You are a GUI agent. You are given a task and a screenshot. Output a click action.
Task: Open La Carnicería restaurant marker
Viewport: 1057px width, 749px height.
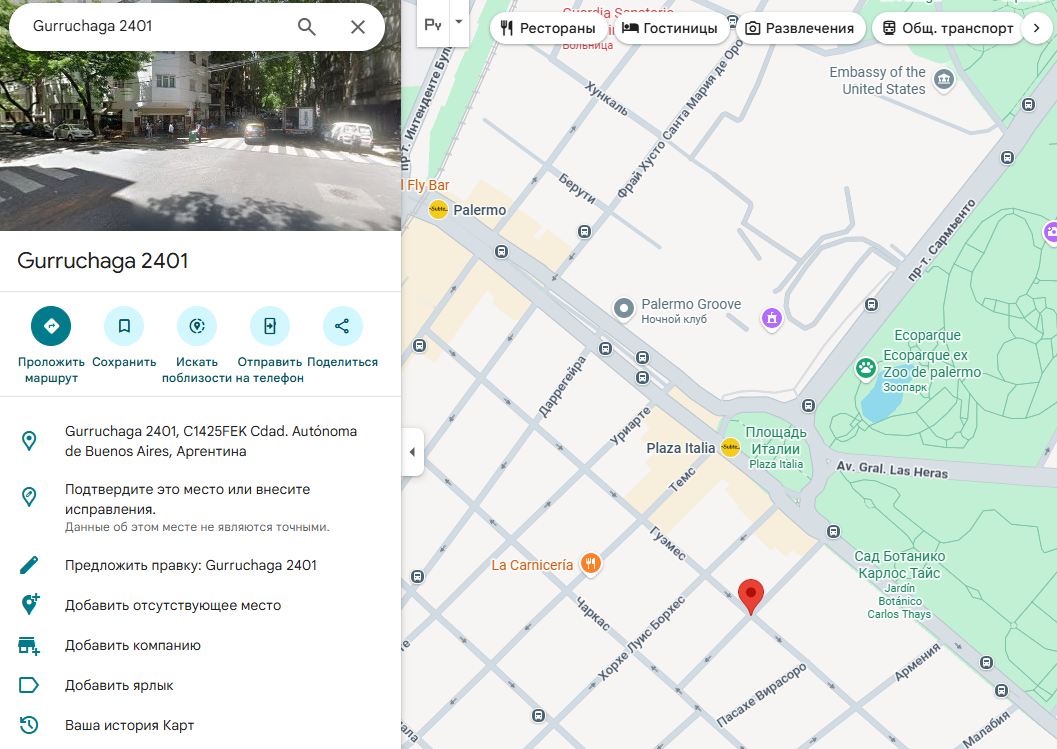(592, 565)
